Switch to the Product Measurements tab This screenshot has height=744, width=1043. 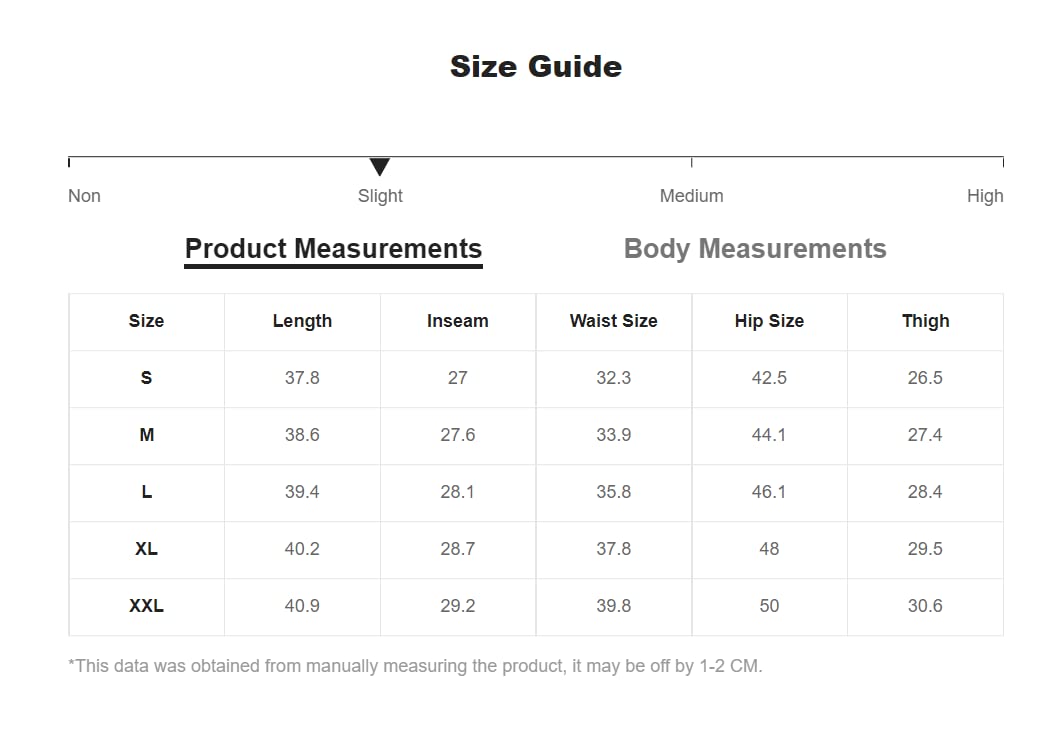pyautogui.click(x=333, y=249)
